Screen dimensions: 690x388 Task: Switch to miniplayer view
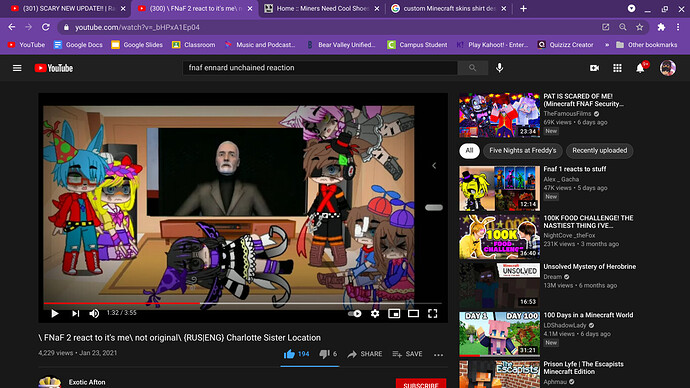(x=394, y=313)
